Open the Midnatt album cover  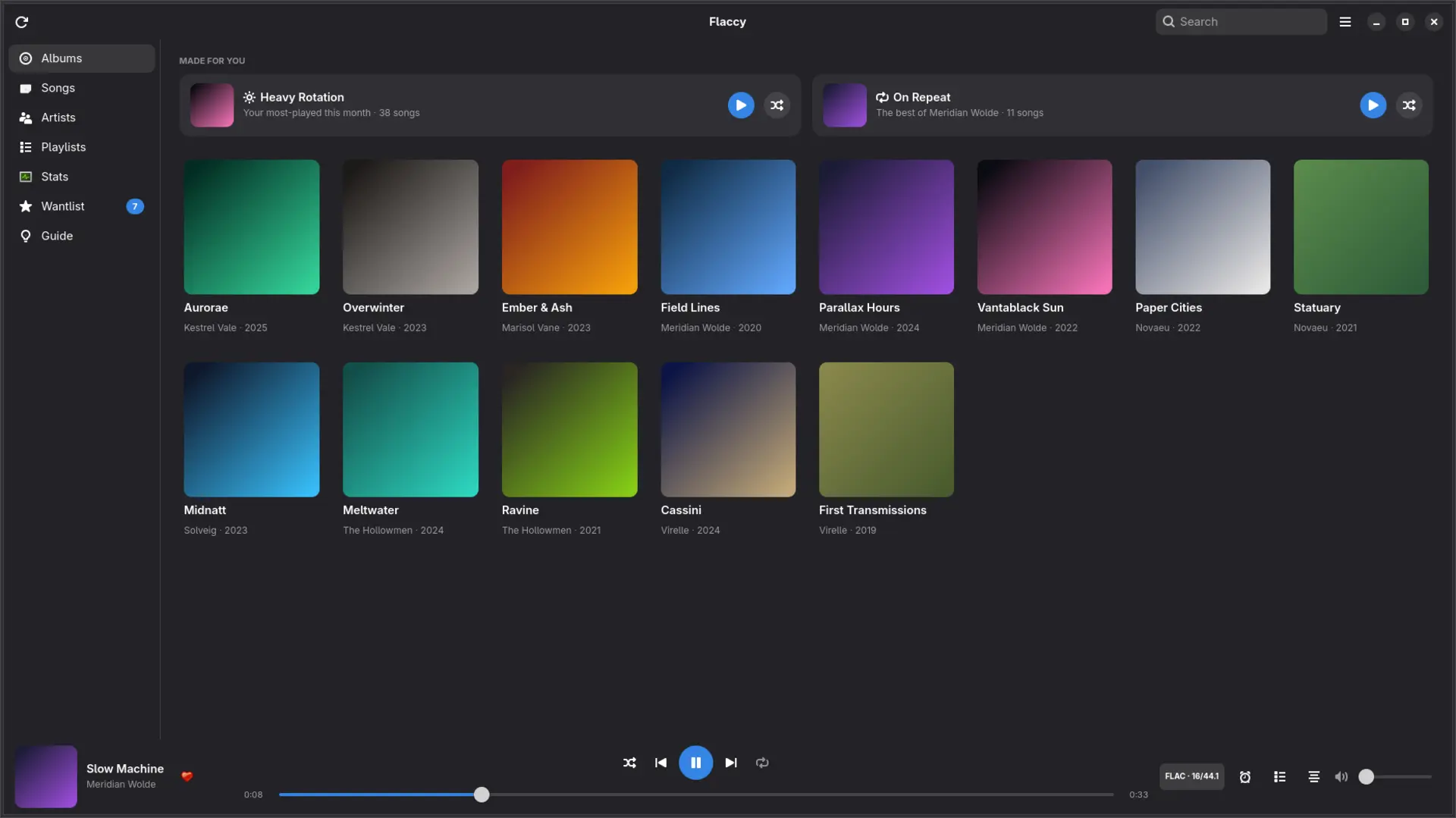pyautogui.click(x=252, y=430)
